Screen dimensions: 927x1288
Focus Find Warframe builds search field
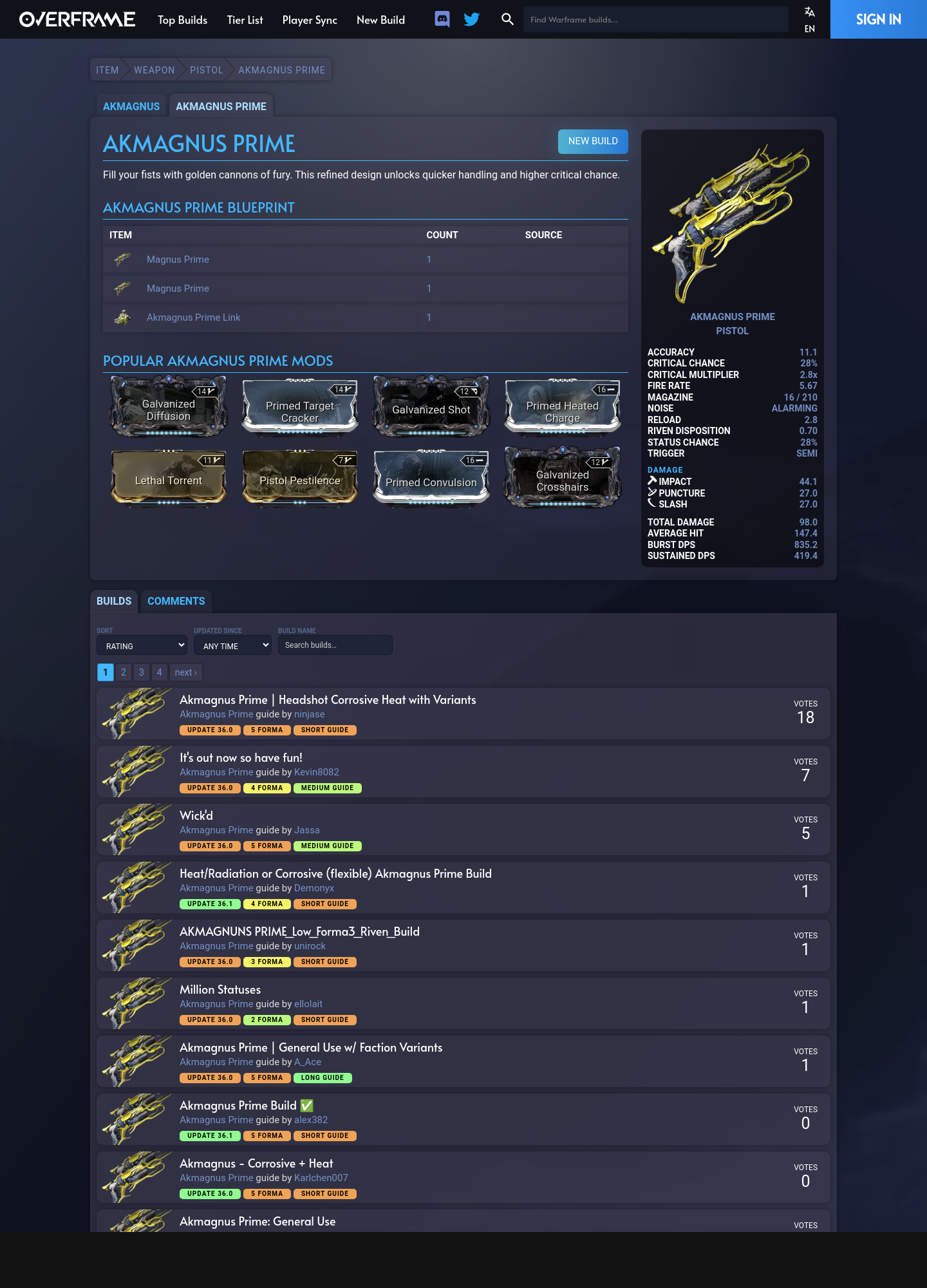pyautogui.click(x=655, y=19)
